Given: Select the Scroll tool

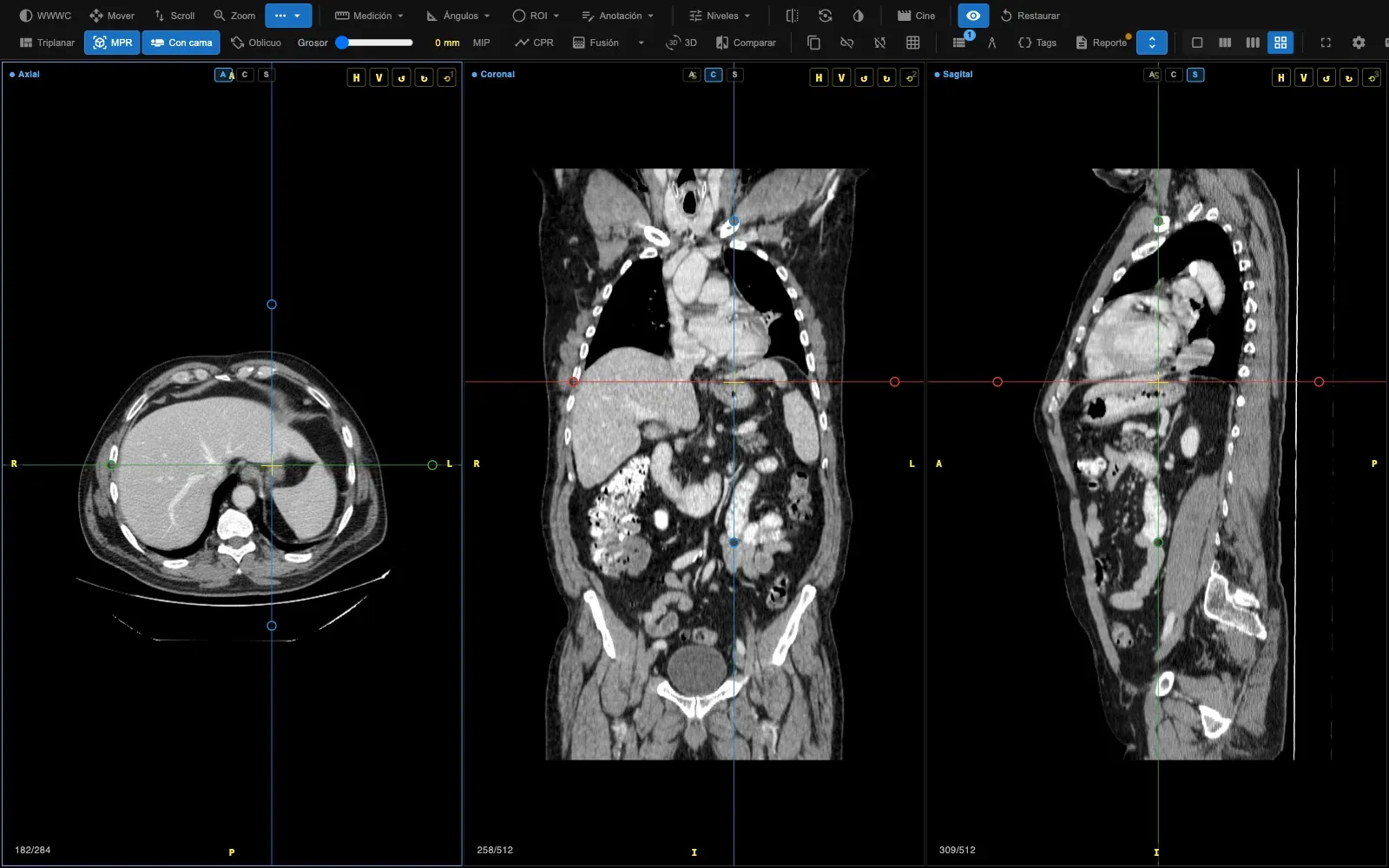Looking at the screenshot, I should [x=174, y=16].
